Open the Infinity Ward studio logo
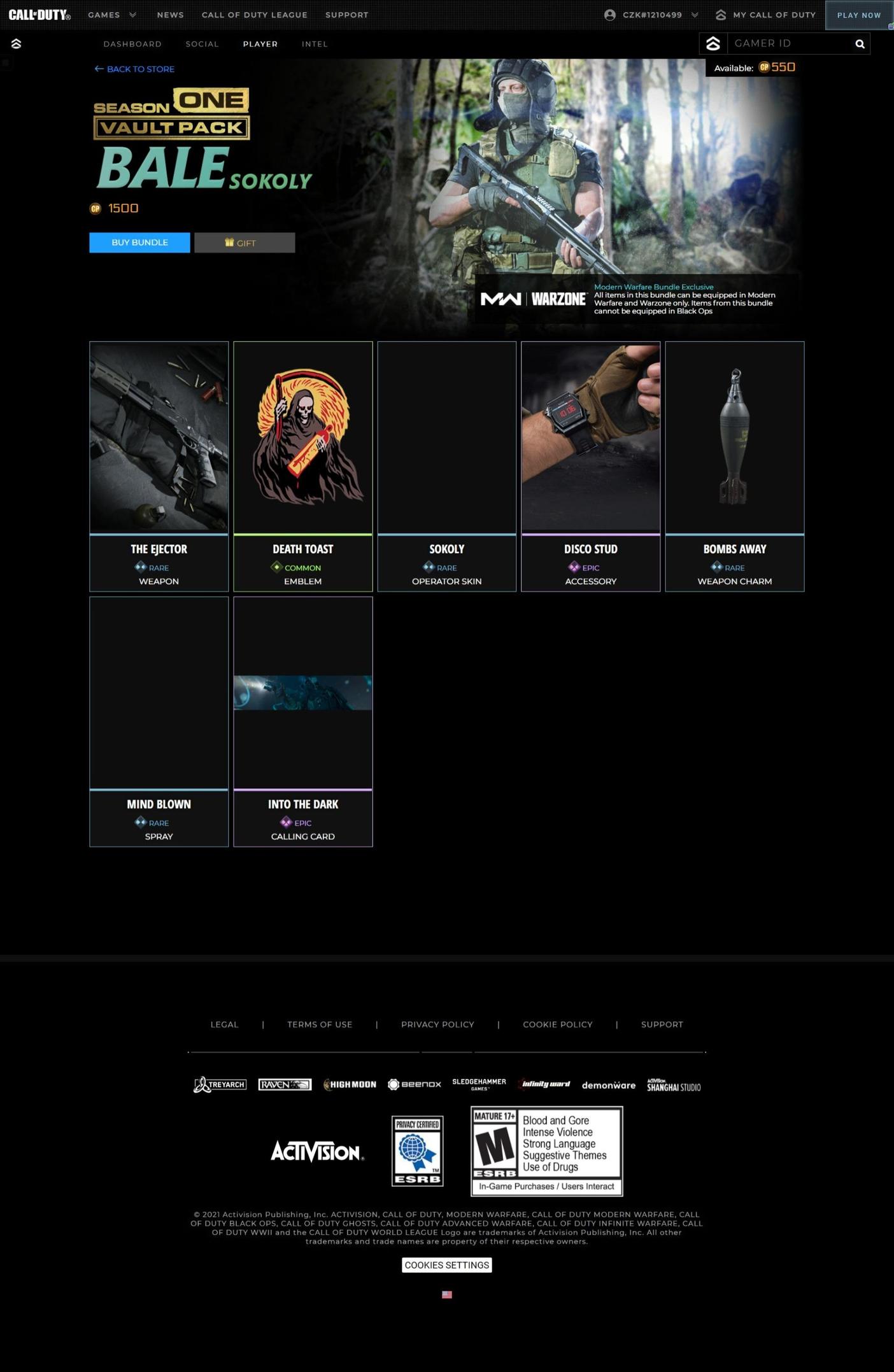Viewport: 894px width, 1372px height. (x=544, y=1084)
